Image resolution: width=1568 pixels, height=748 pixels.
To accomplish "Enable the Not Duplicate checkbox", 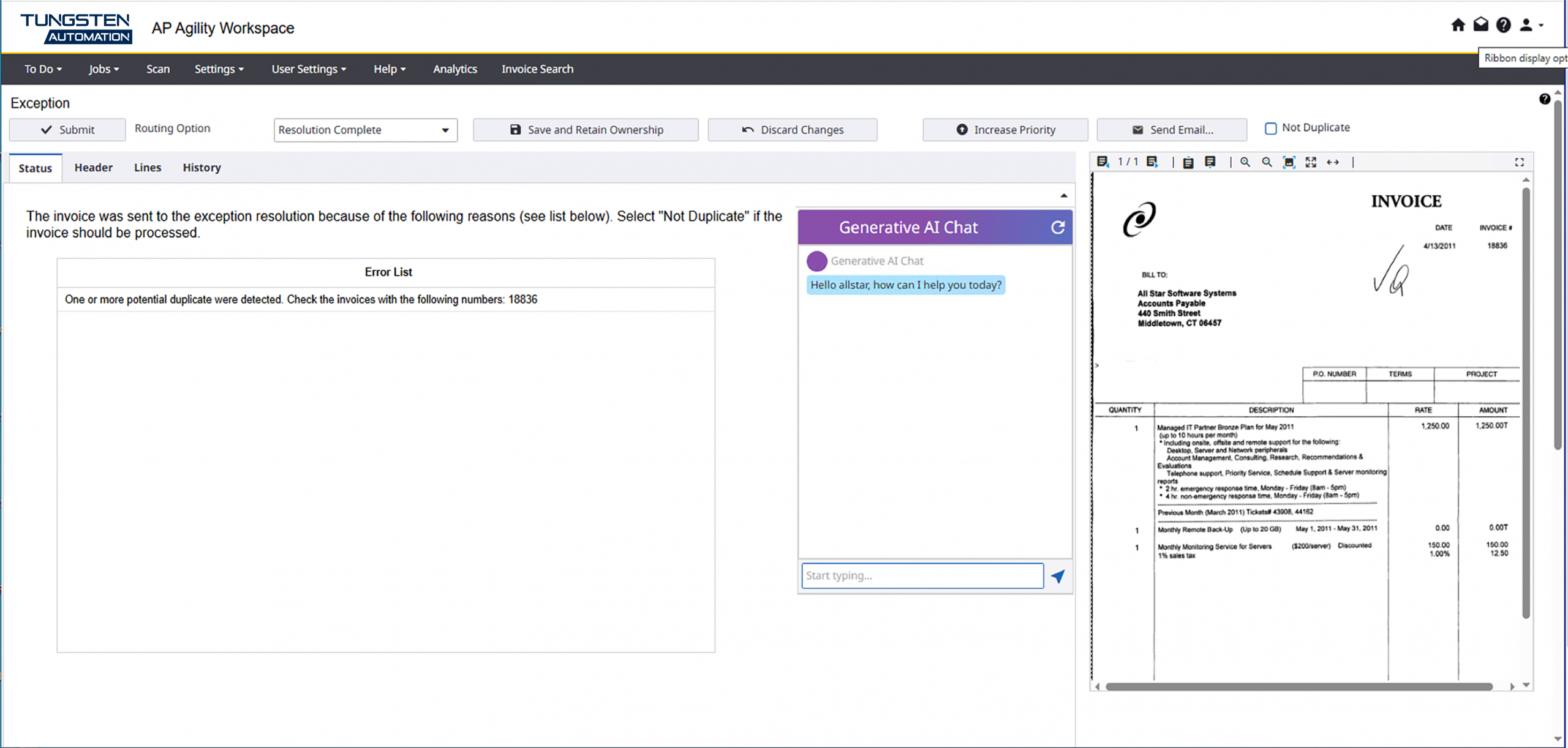I will pos(1270,128).
